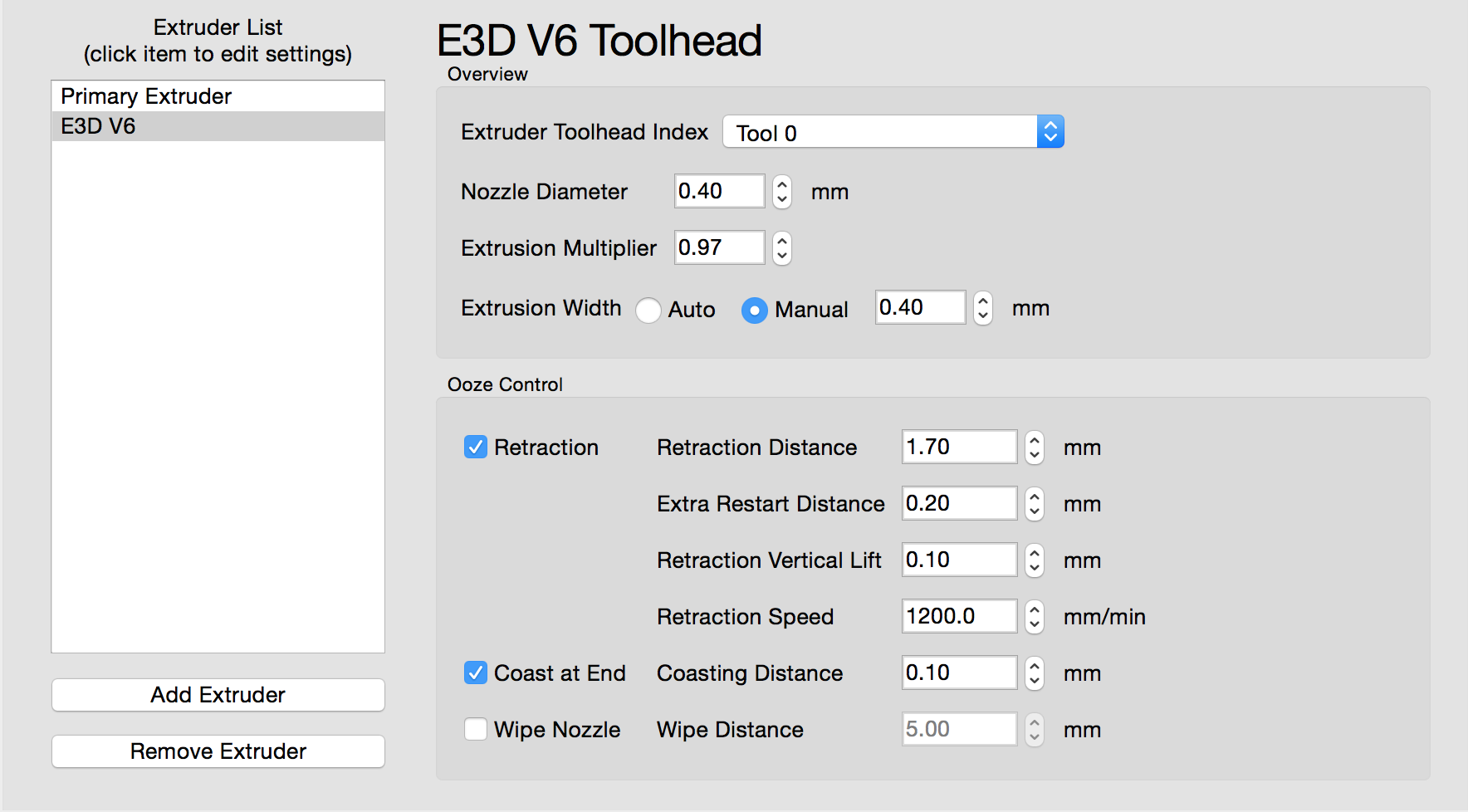Click the Nozzle Diameter stepper arrows
1468x812 pixels.
coord(781,192)
